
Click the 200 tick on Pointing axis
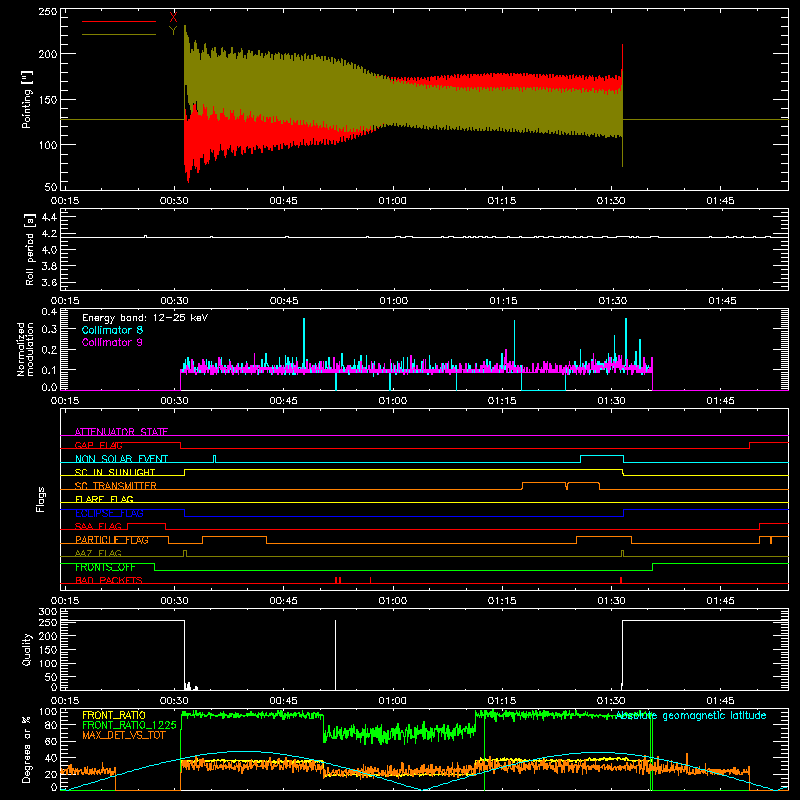(48, 54)
